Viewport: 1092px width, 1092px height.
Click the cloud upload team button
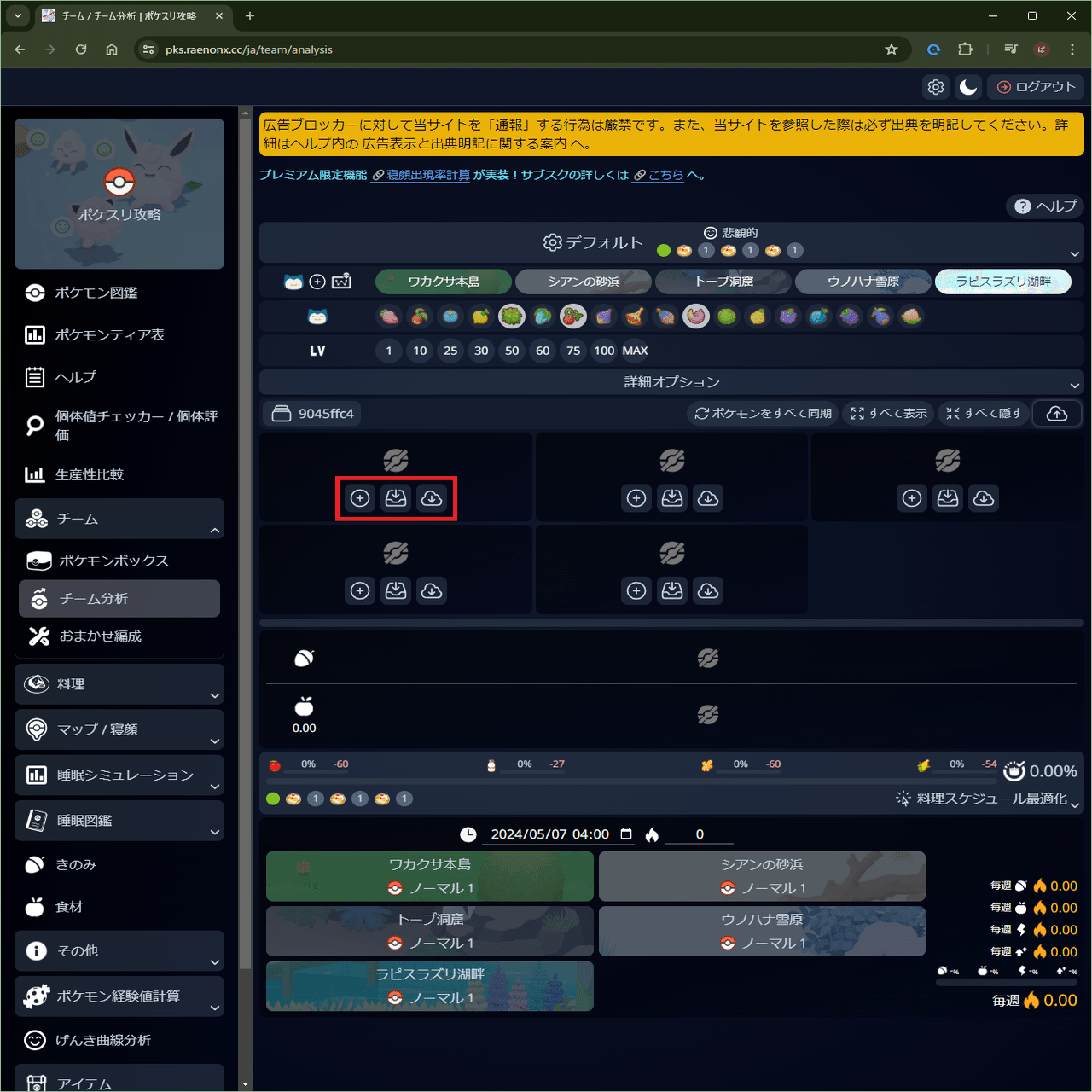point(1057,414)
